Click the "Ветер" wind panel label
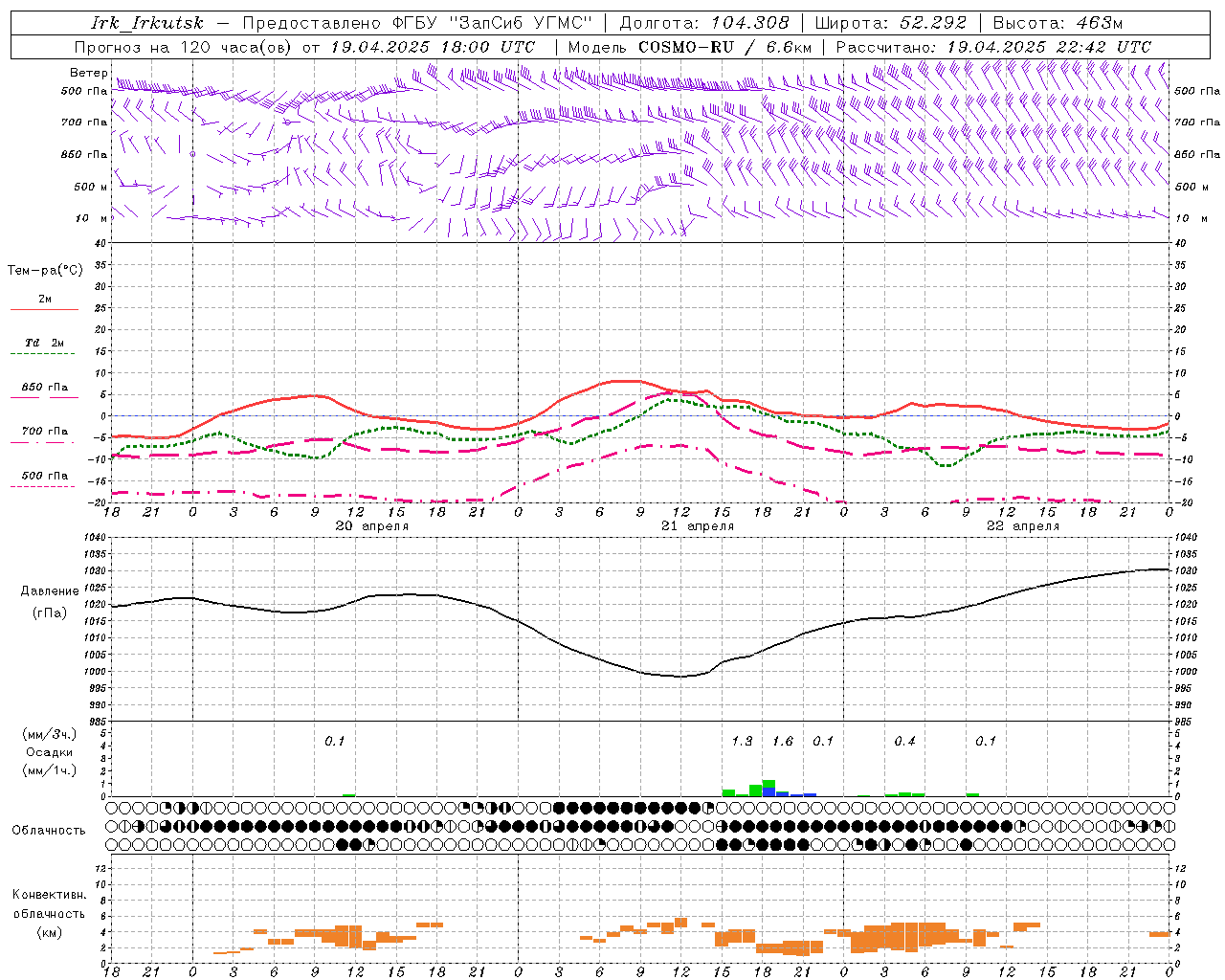1225x980 pixels. pos(89,73)
